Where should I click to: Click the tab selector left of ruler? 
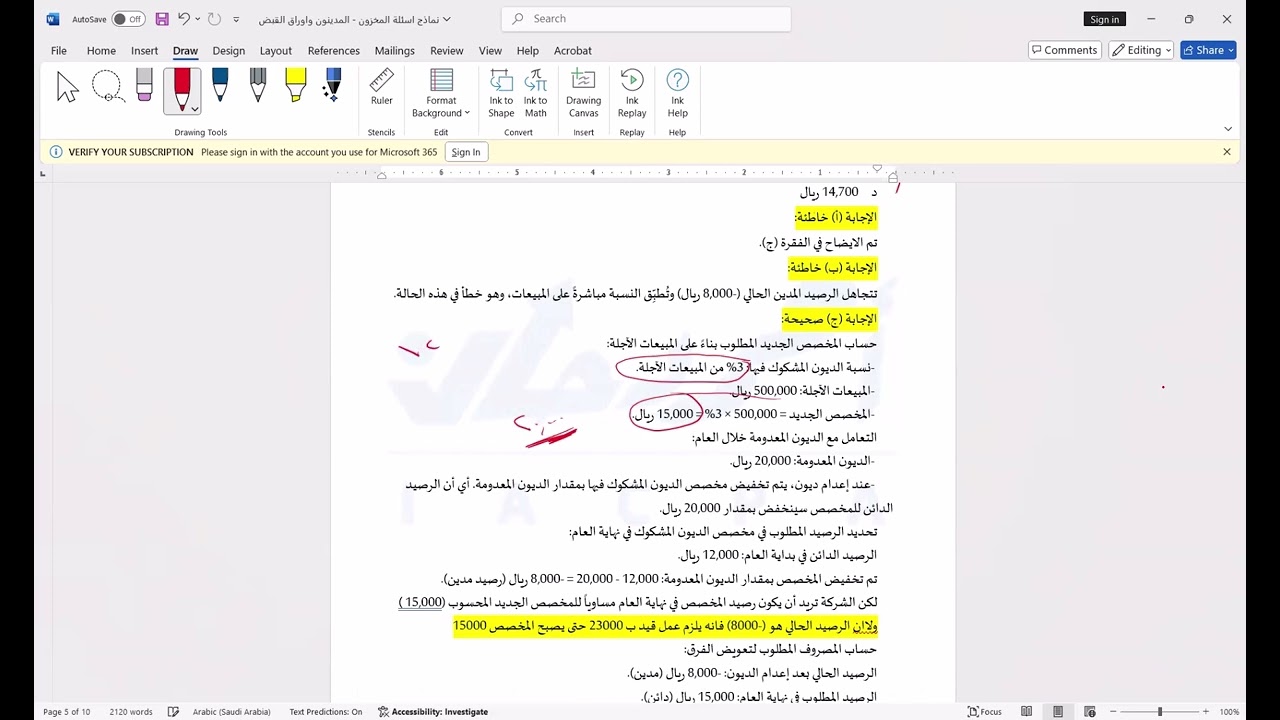pos(42,174)
